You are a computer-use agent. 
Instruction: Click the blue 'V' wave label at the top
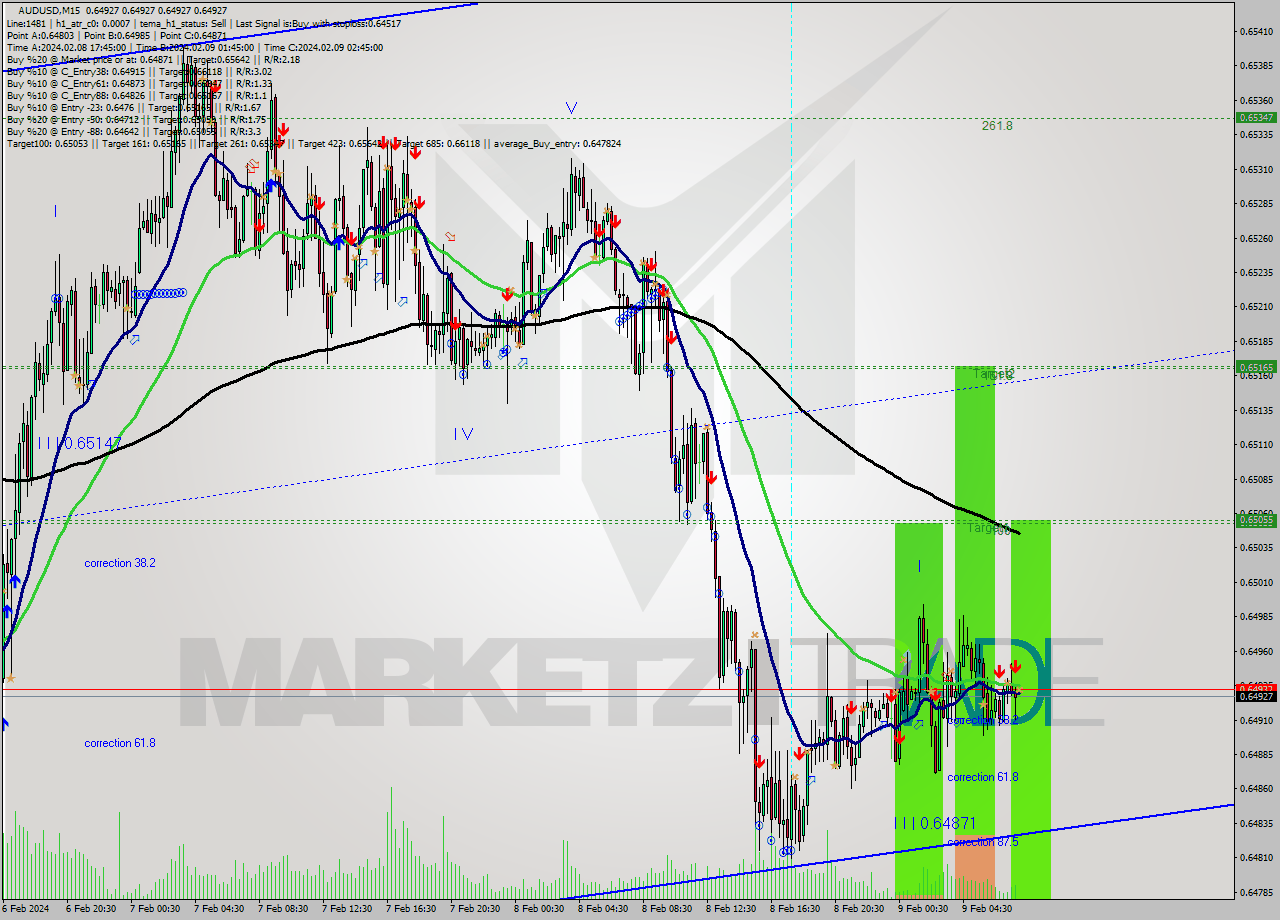pyautogui.click(x=571, y=107)
